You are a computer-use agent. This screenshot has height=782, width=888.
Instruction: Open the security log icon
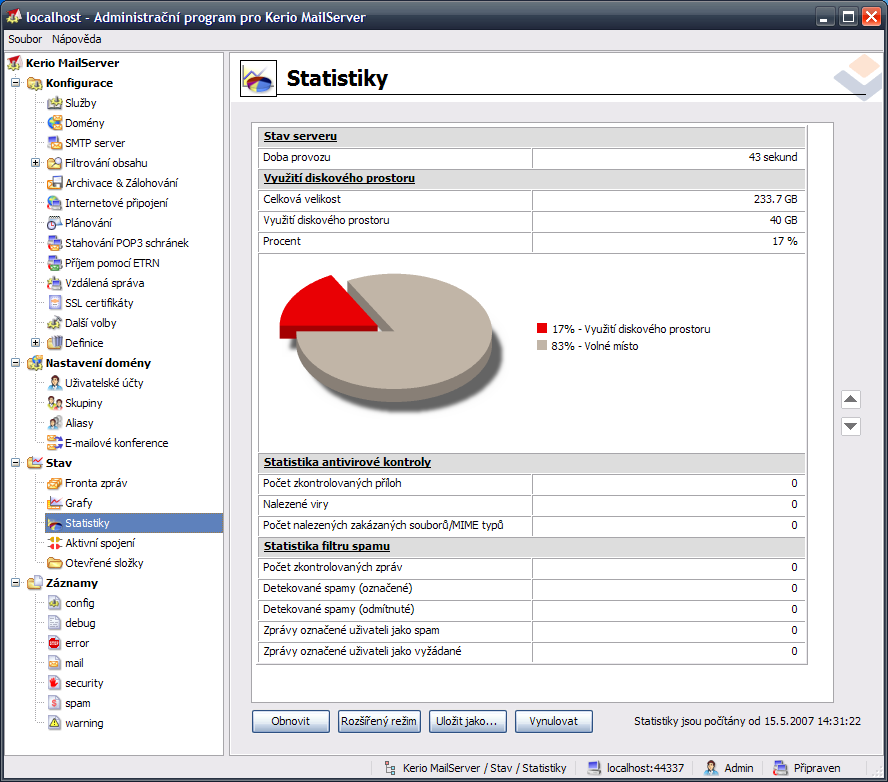(54, 683)
